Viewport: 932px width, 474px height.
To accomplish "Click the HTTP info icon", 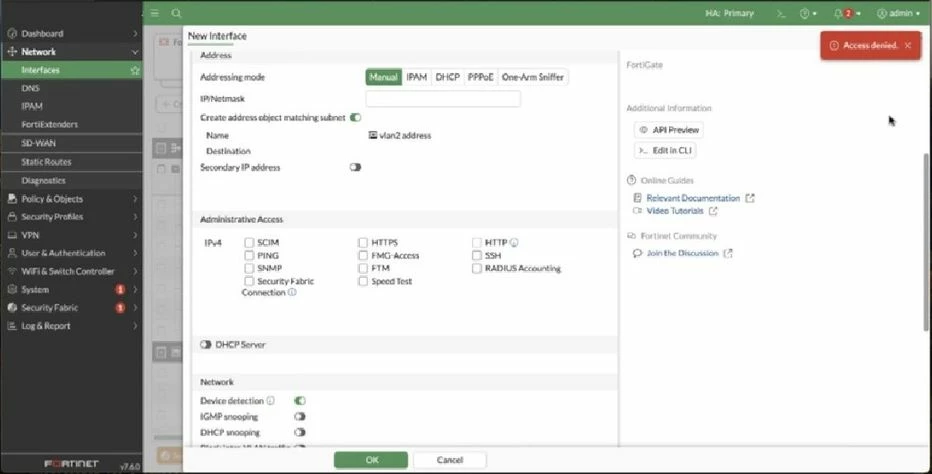I will pyautogui.click(x=514, y=243).
